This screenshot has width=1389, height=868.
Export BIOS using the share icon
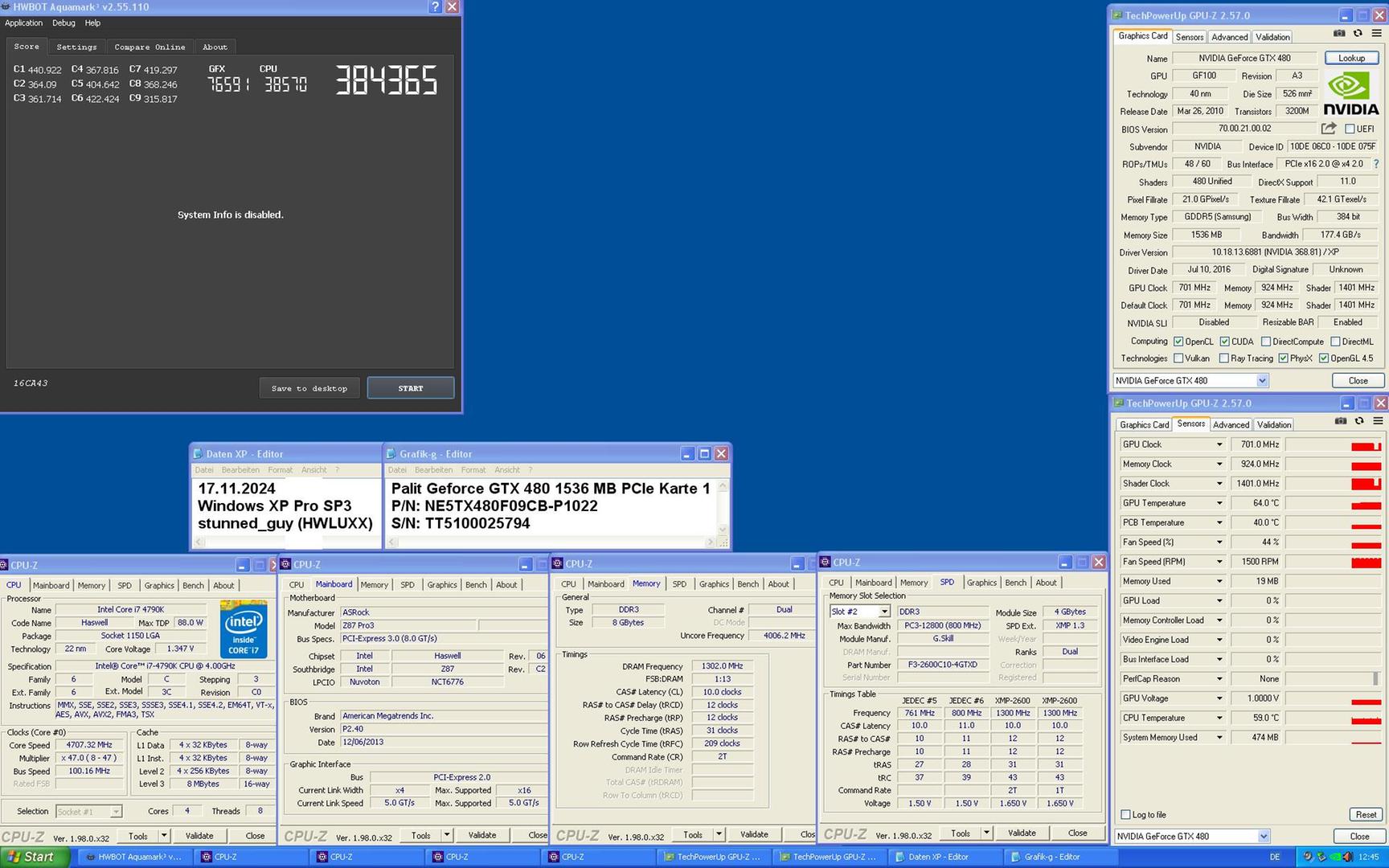point(1329,129)
